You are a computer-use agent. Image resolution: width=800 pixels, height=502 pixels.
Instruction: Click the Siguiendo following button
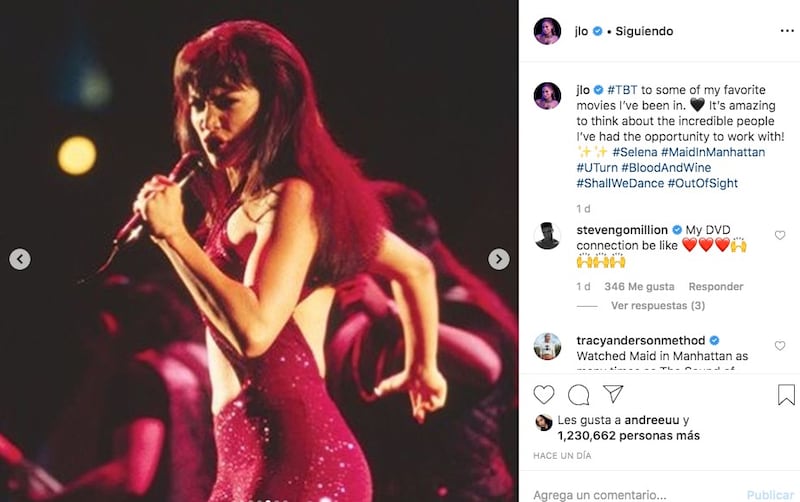(x=644, y=31)
